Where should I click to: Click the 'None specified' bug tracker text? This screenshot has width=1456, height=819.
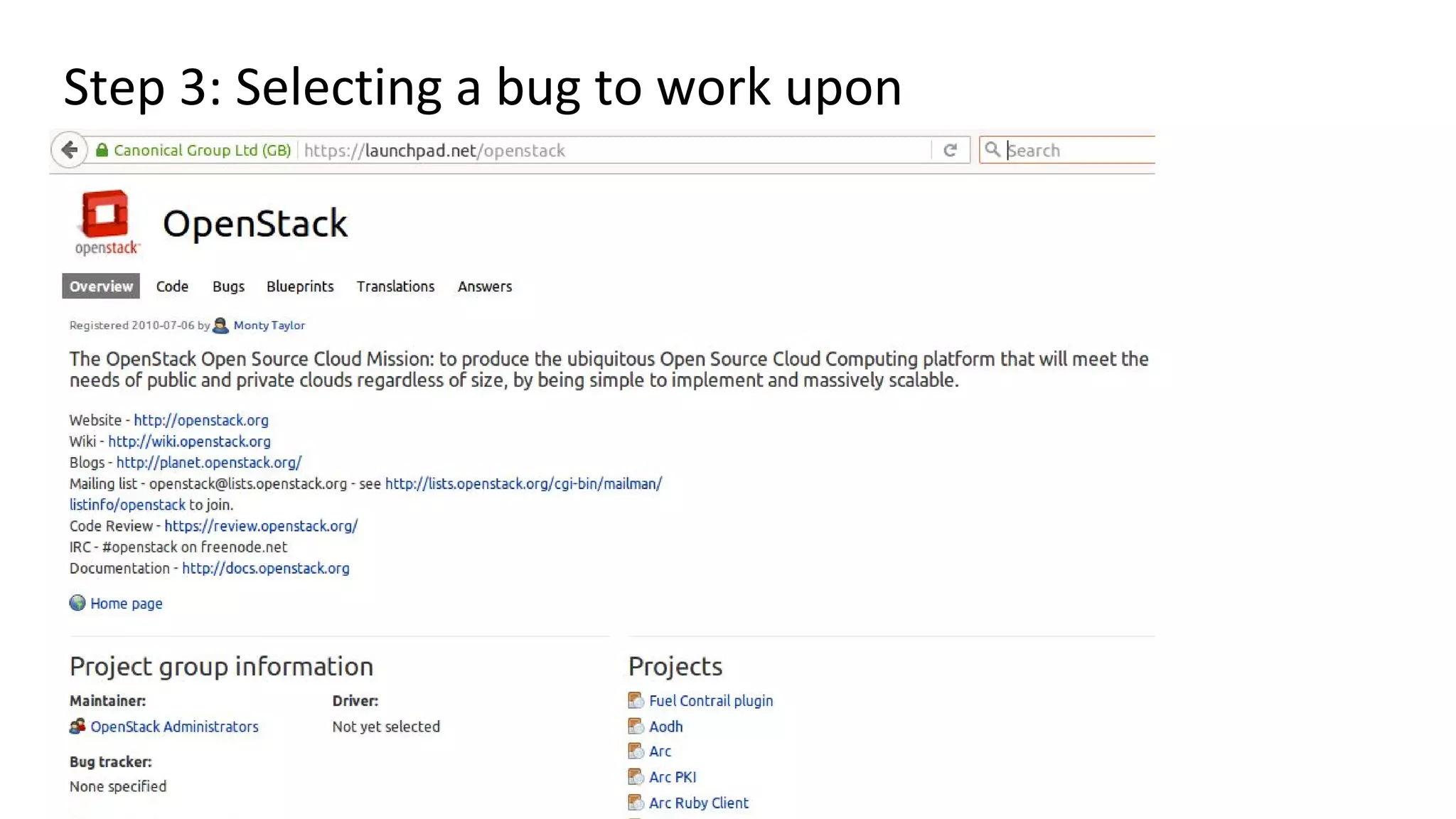[118, 786]
